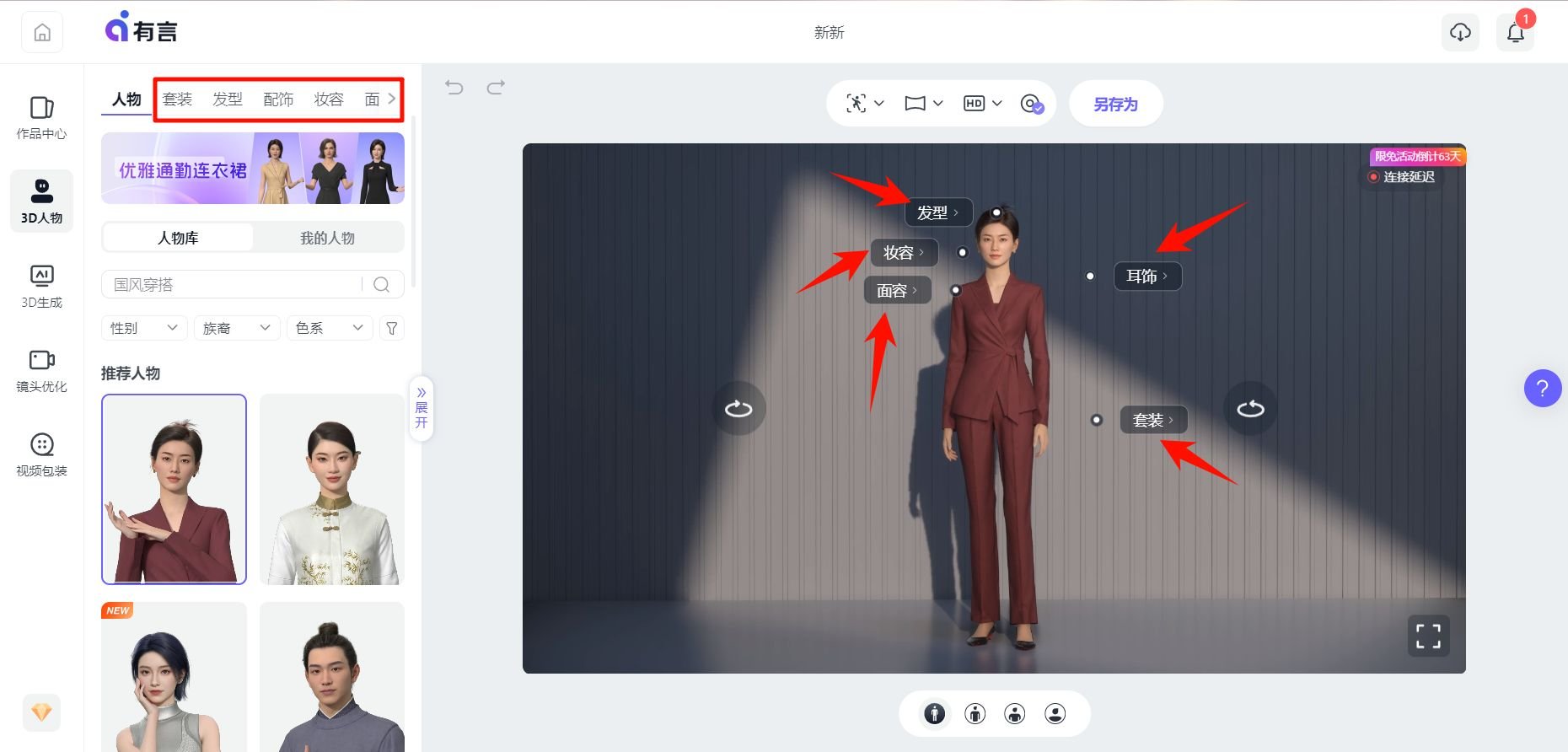Enter fullscreen preview mode
Viewport: 1568px width, 752px height.
1428,637
